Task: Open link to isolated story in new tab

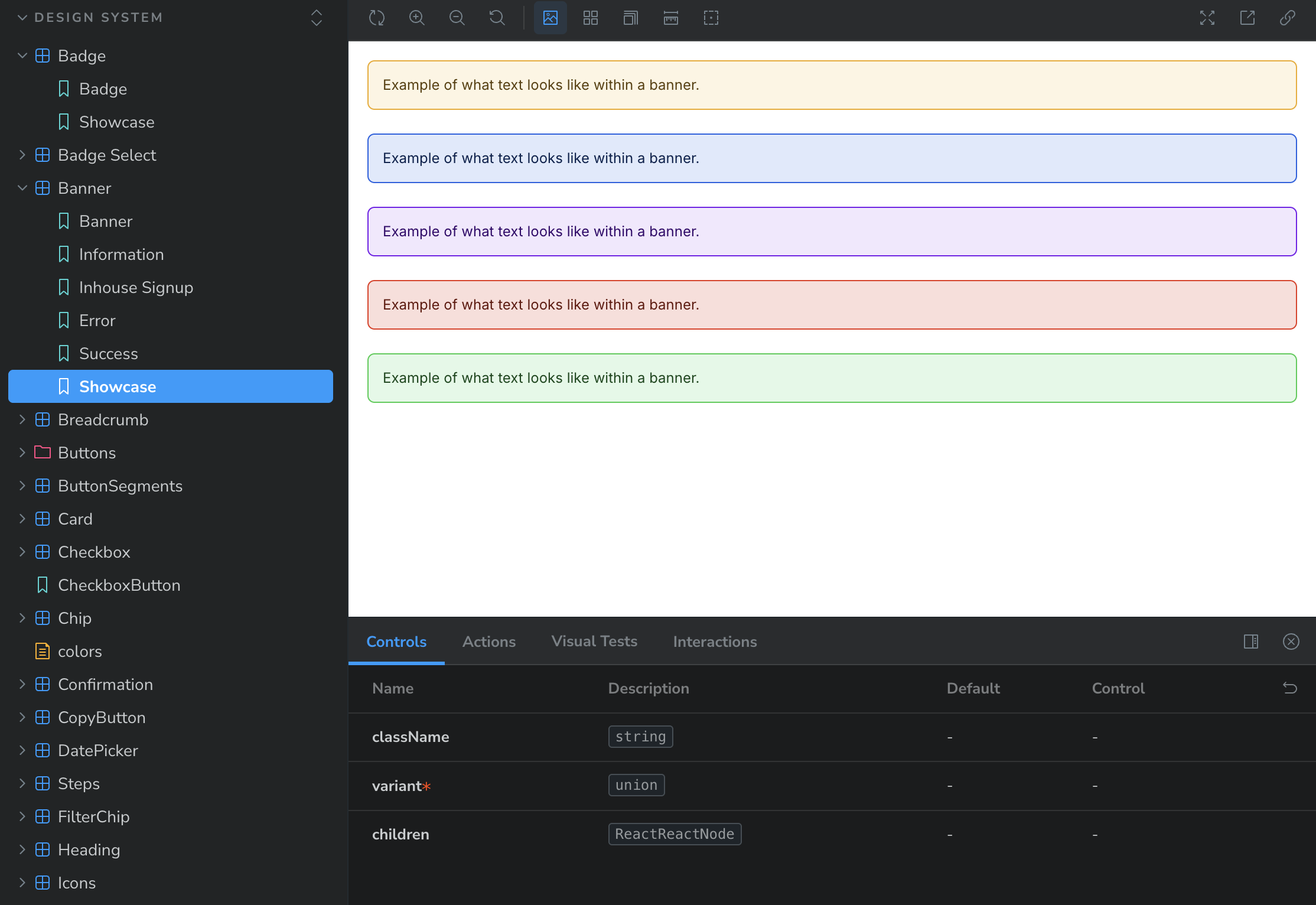Action: 1247,18
